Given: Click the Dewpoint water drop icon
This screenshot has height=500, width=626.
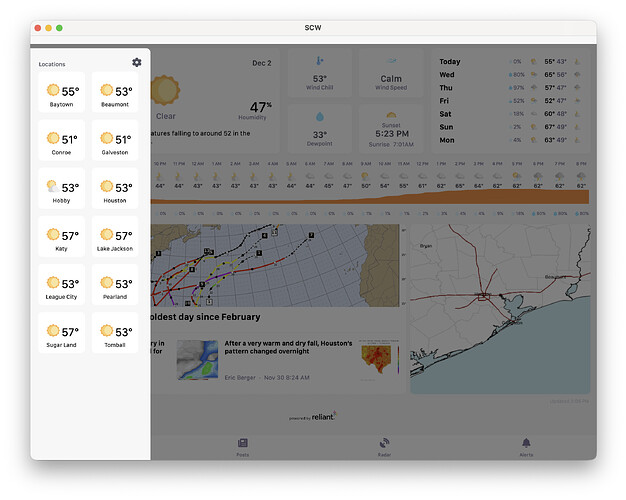Looking at the screenshot, I should pyautogui.click(x=320, y=115).
